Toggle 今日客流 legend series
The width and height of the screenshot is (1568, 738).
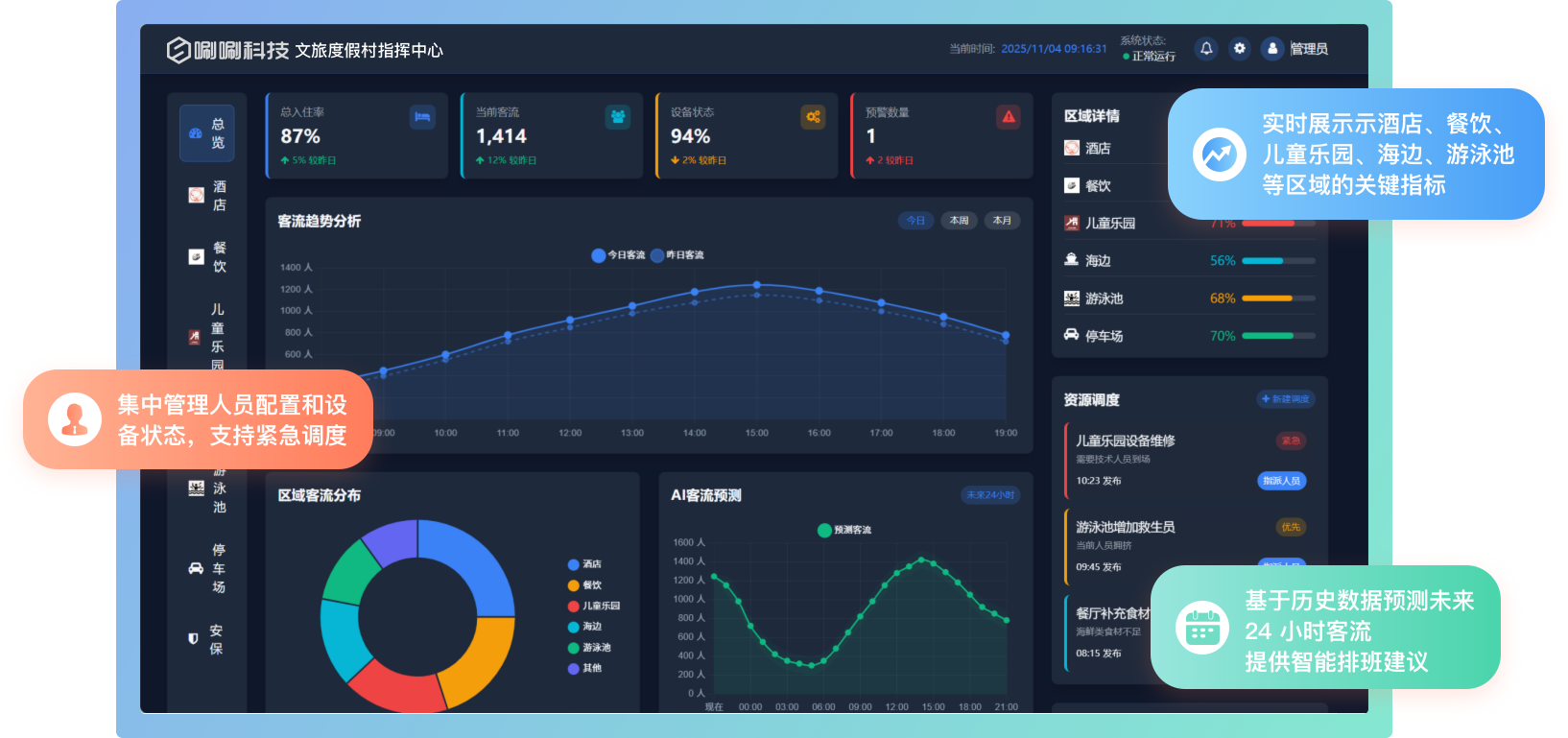tap(619, 255)
